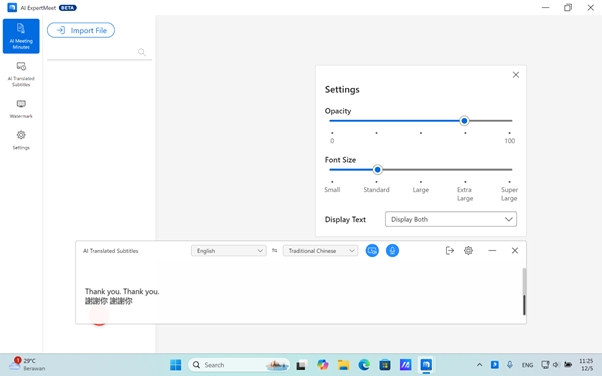
Task: Click the Import File button
Action: point(81,30)
